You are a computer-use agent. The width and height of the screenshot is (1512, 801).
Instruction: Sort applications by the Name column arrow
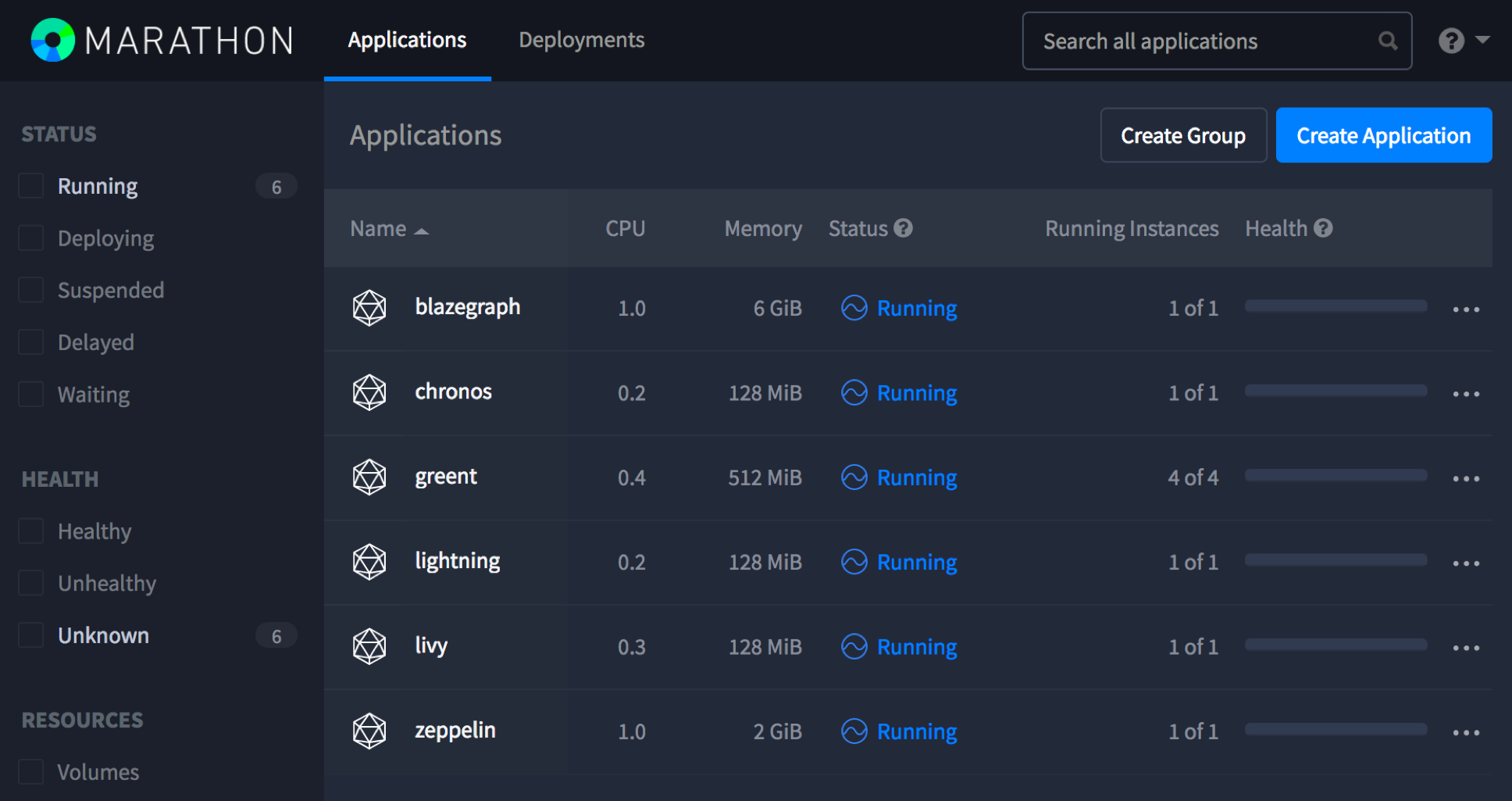(x=422, y=231)
